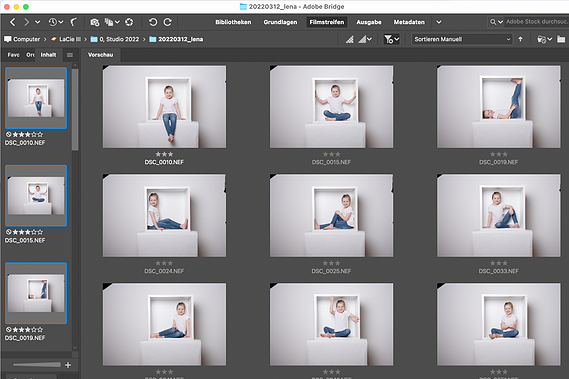Click the DSC_0010.NEF label under preview
Image resolution: width=569 pixels, height=379 pixels.
[164, 162]
